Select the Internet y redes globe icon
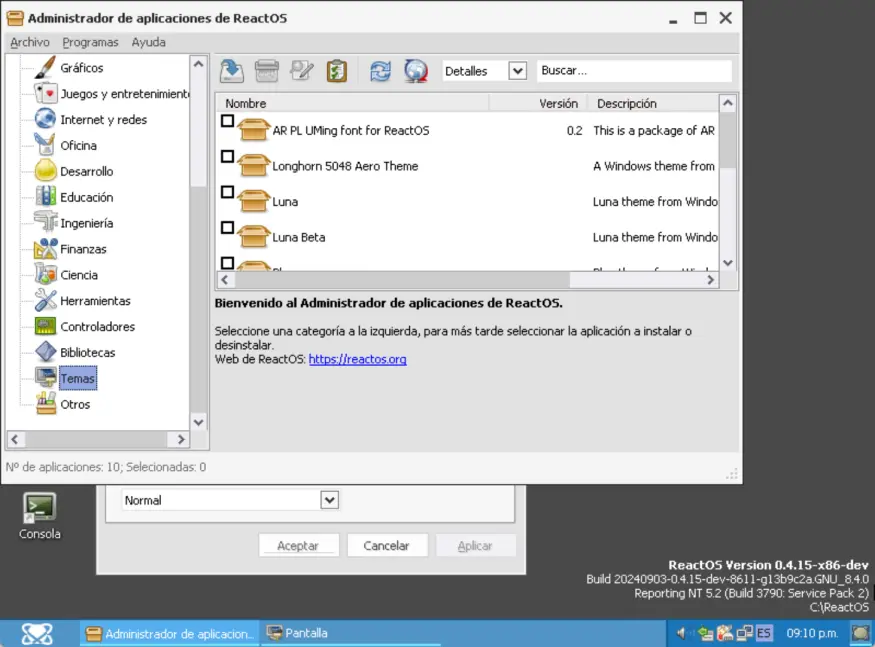Image resolution: width=875 pixels, height=647 pixels. 45,119
